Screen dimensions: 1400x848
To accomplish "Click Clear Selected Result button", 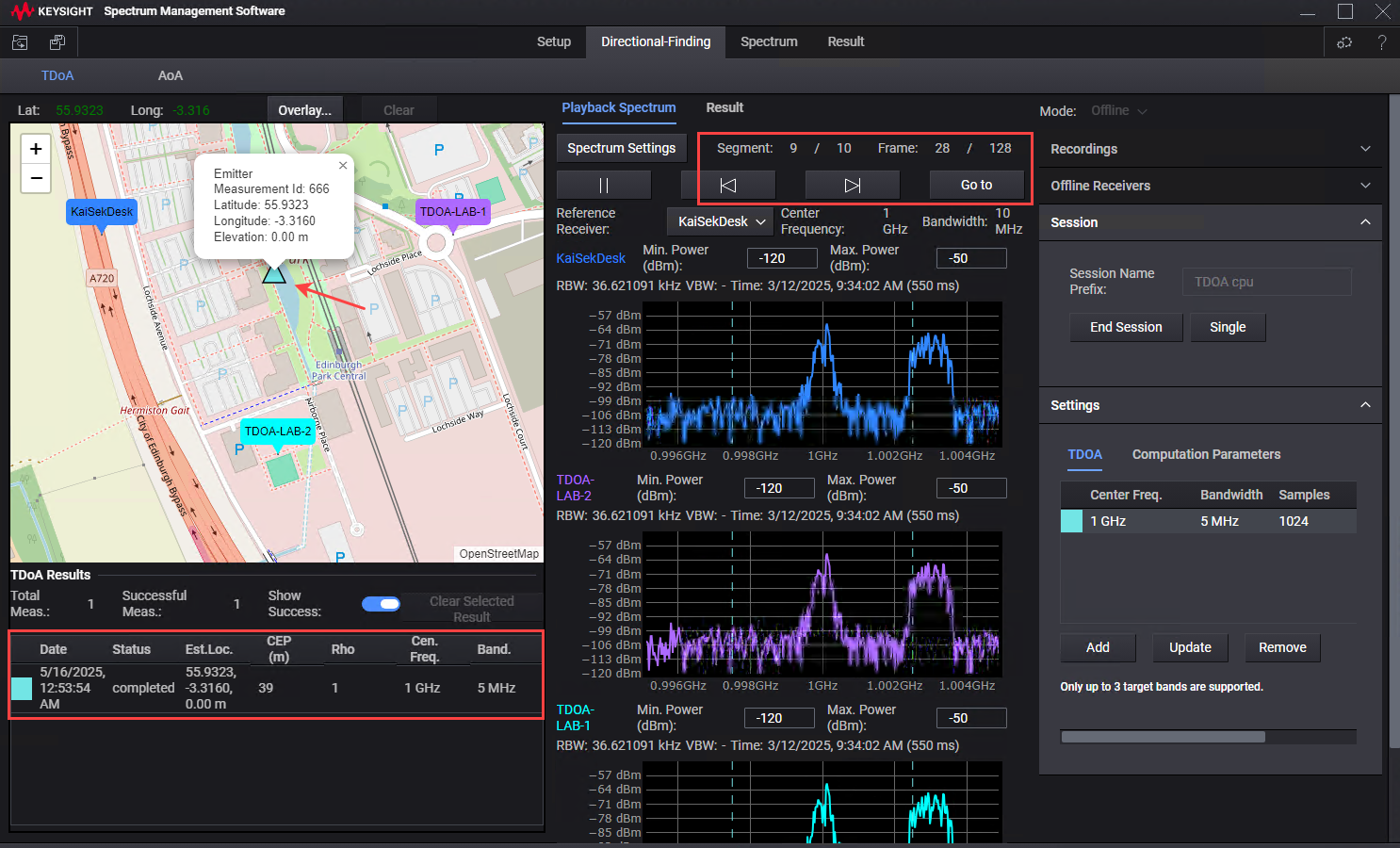I will point(472,610).
